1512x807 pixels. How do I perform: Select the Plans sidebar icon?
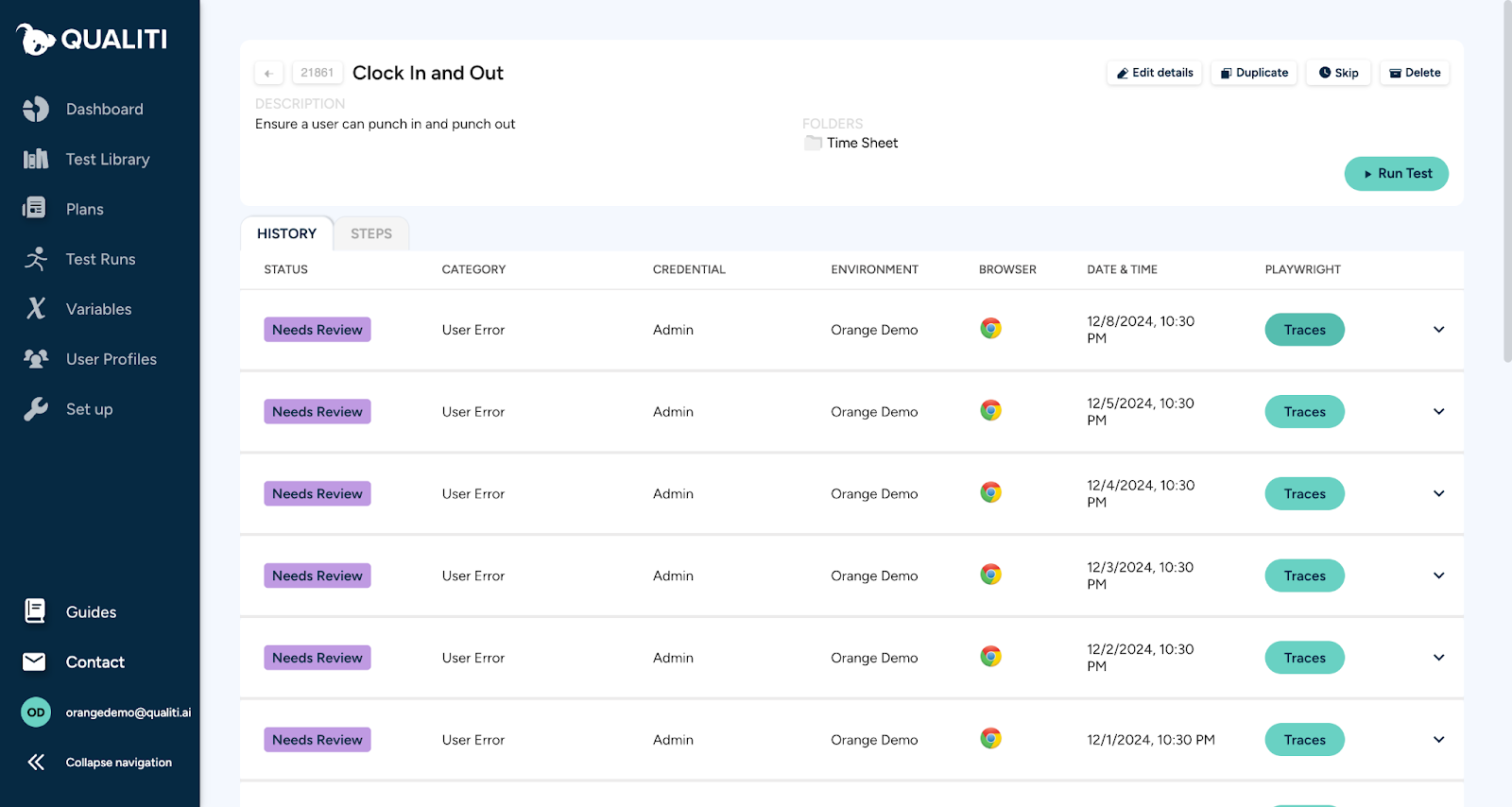click(34, 208)
